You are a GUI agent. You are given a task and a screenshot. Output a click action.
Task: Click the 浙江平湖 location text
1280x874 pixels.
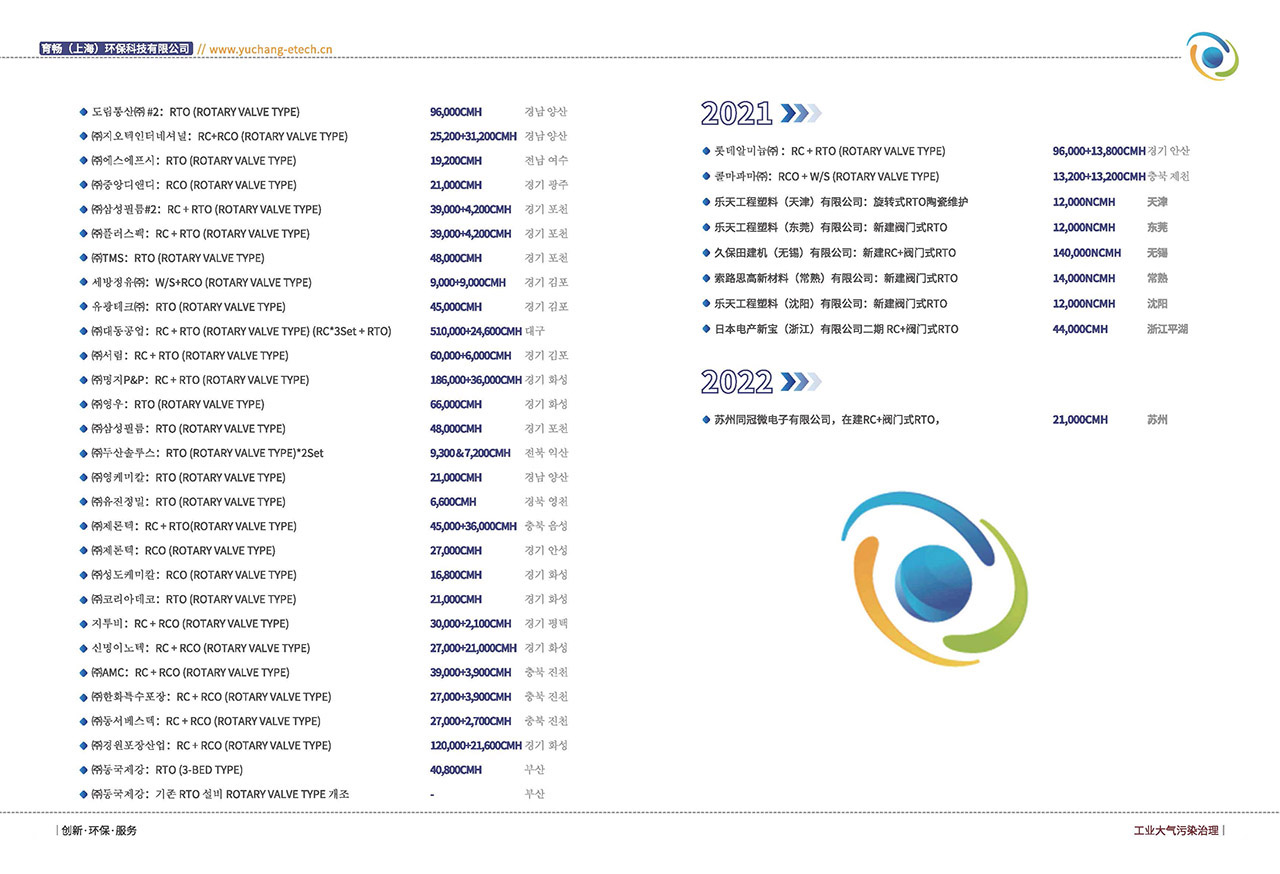[1168, 329]
